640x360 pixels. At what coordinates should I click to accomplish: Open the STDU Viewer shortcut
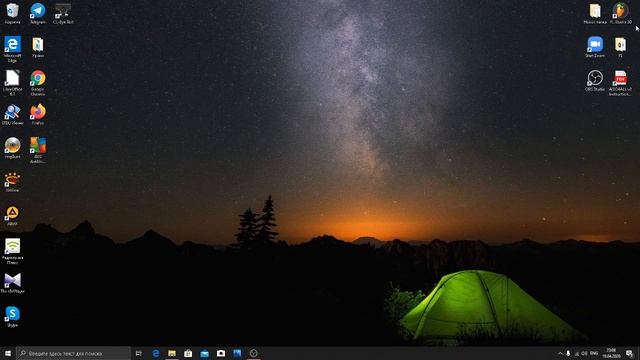(x=12, y=114)
